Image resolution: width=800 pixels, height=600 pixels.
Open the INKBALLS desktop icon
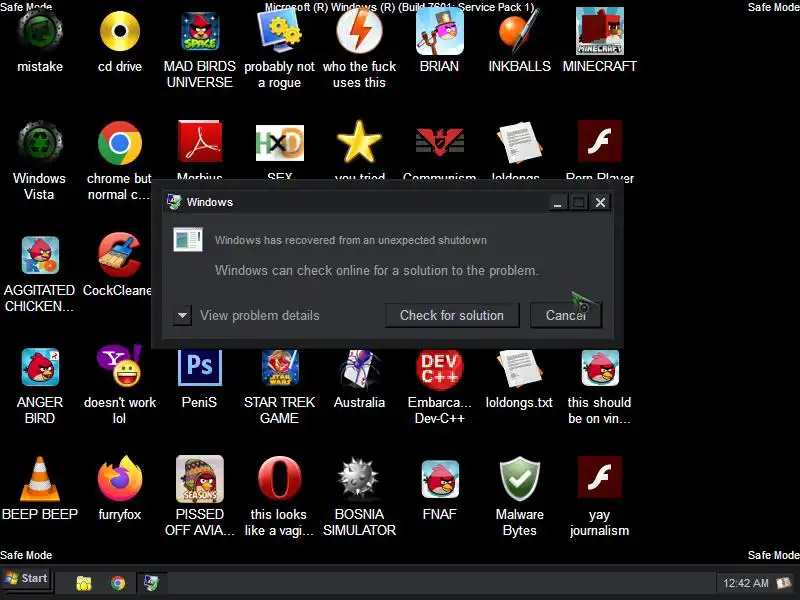coord(519,31)
